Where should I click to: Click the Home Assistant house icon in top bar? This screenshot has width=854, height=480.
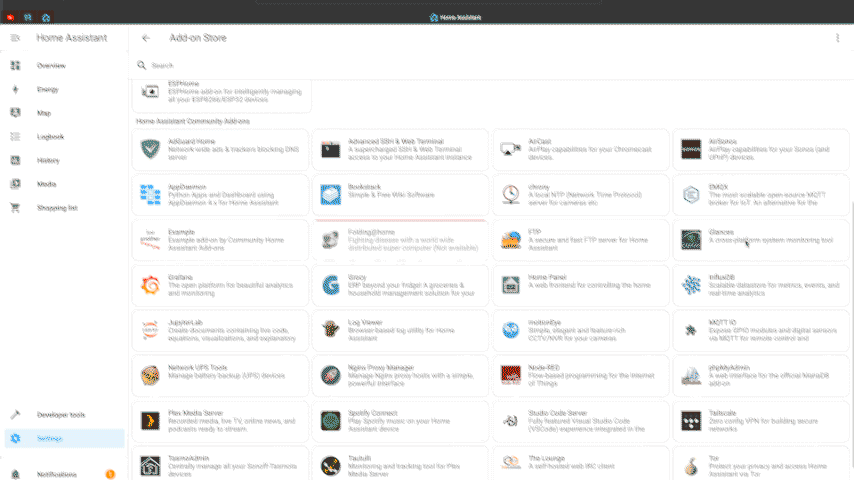coord(46,17)
